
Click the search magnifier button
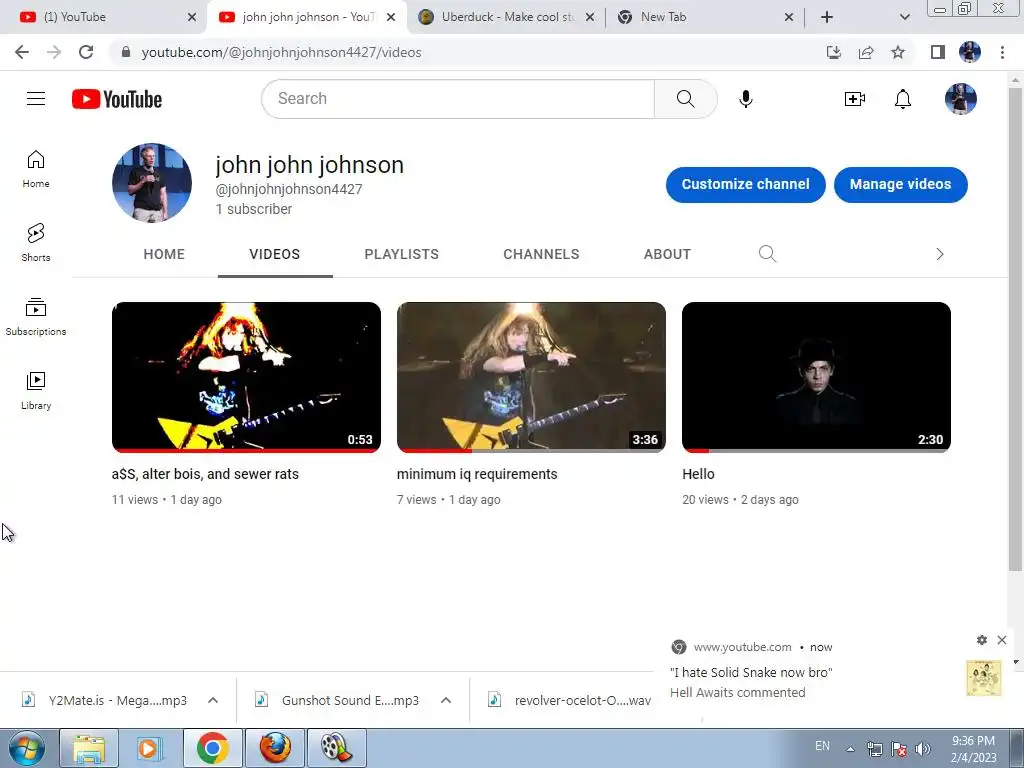[x=685, y=99]
